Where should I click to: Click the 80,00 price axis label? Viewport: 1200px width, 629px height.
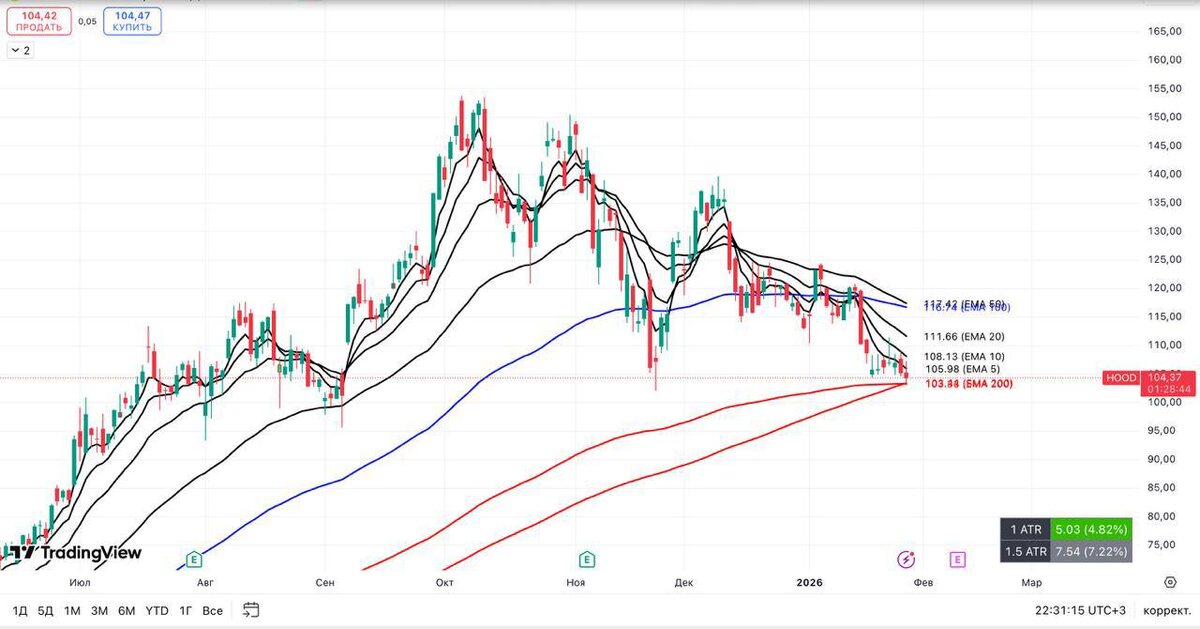coord(1162,516)
